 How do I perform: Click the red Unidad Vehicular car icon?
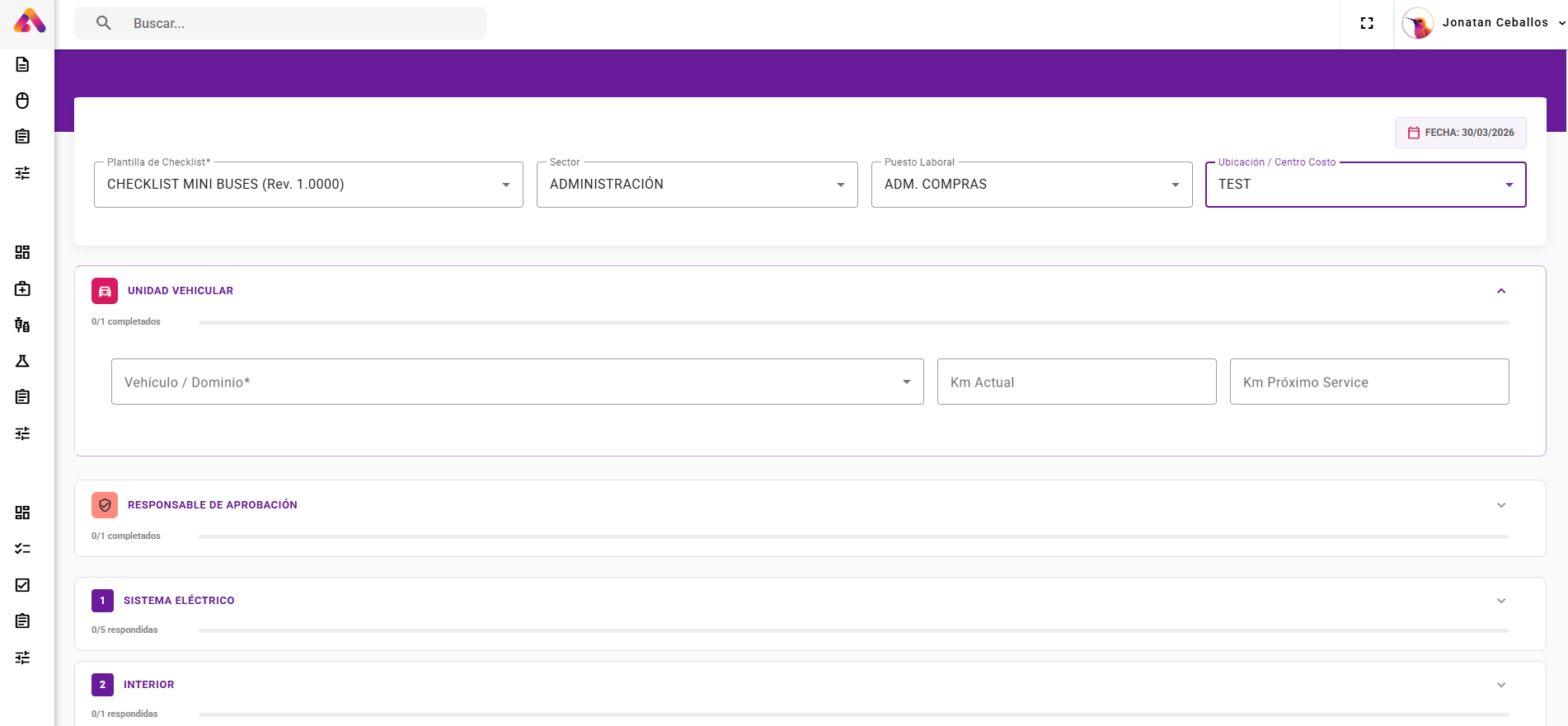(105, 291)
